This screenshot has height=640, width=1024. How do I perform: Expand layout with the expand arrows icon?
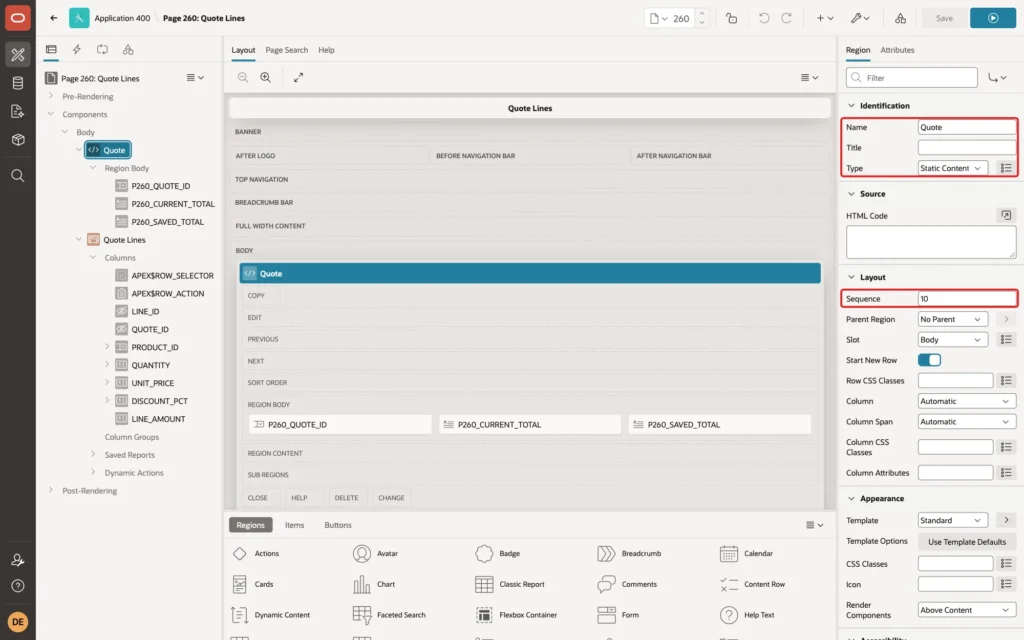click(x=298, y=77)
